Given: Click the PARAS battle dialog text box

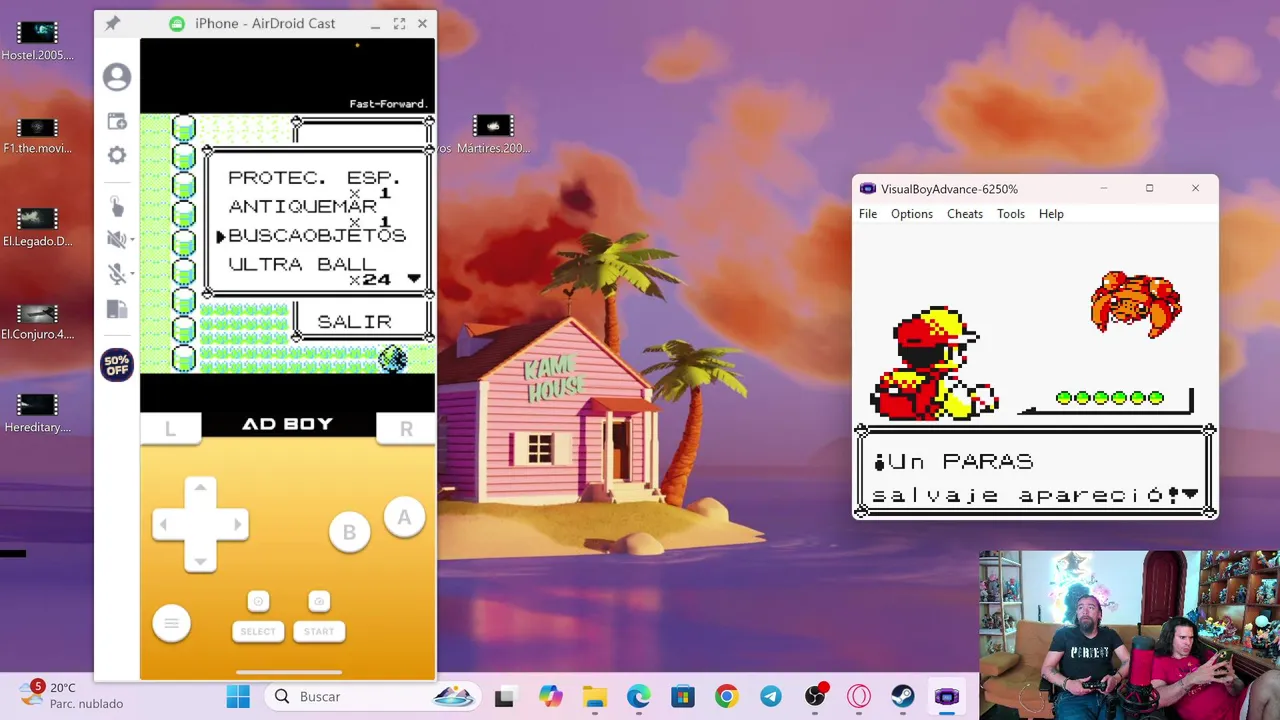Looking at the screenshot, I should pyautogui.click(x=1035, y=473).
